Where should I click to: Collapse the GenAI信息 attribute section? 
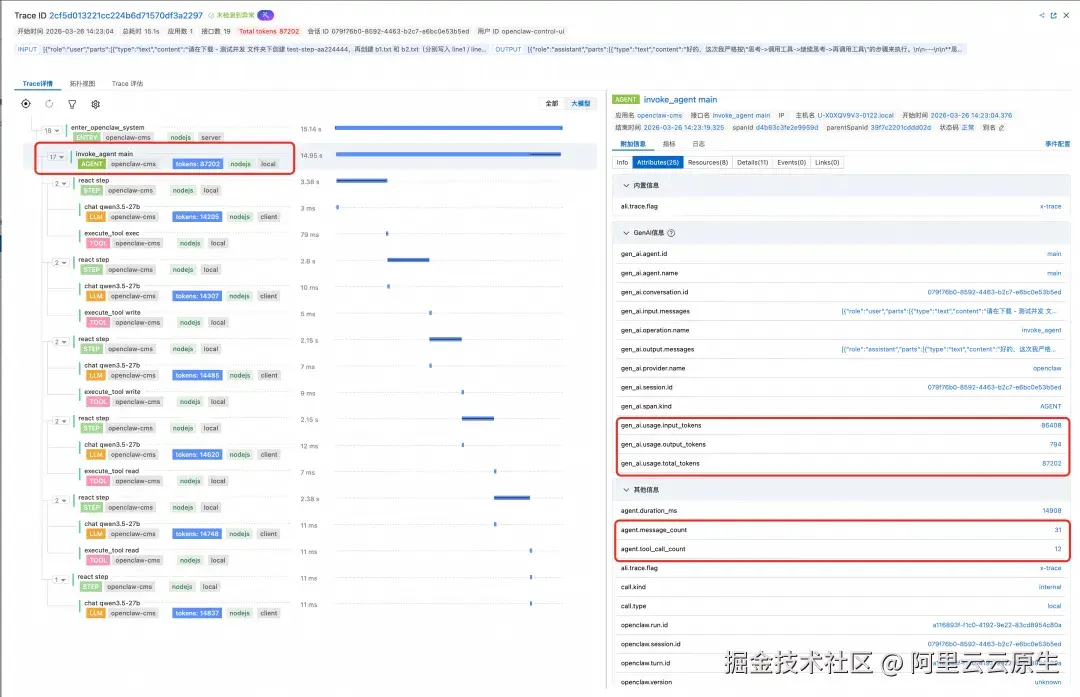[626, 232]
